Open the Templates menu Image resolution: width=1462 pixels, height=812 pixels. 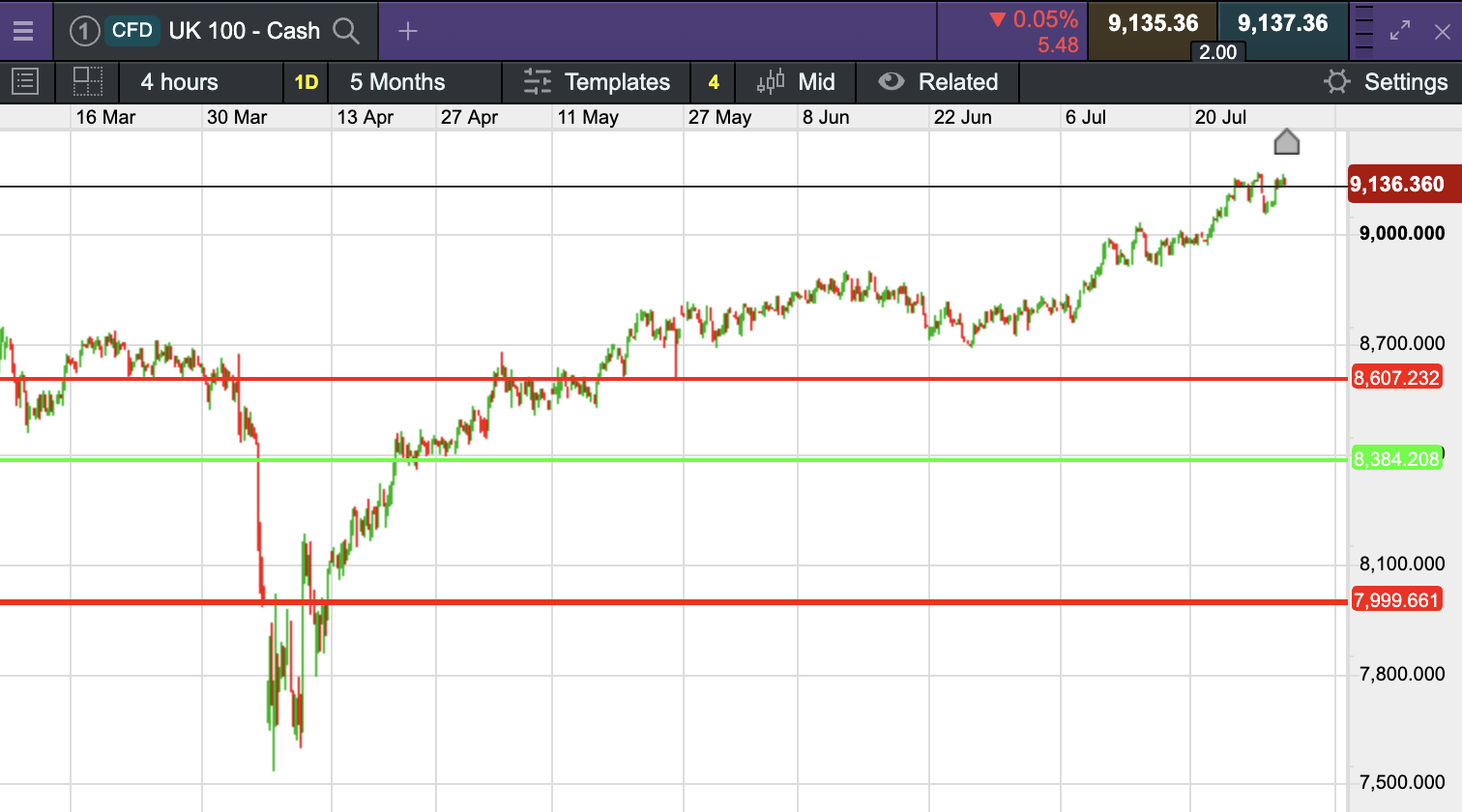pyautogui.click(x=597, y=82)
